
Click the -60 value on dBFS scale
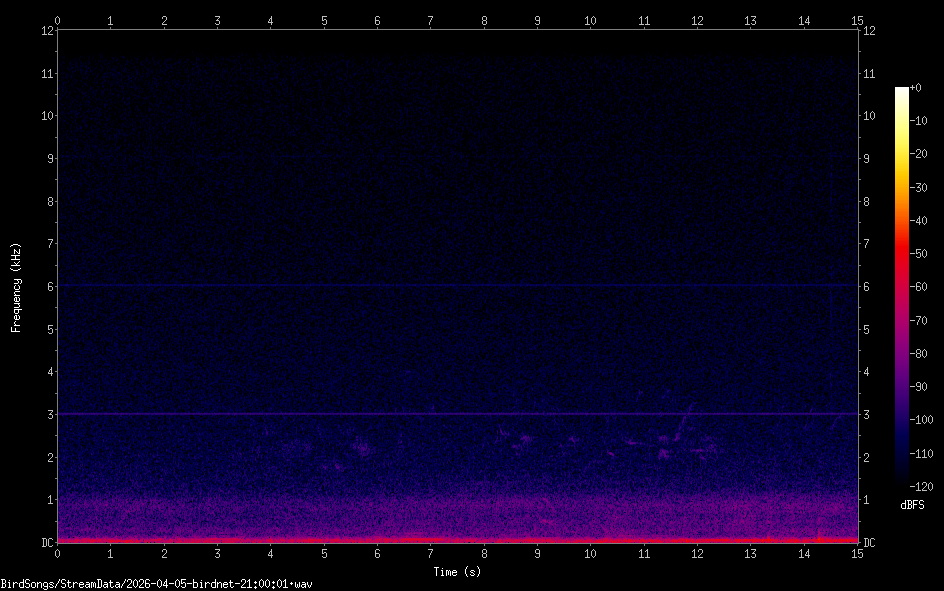[x=923, y=287]
